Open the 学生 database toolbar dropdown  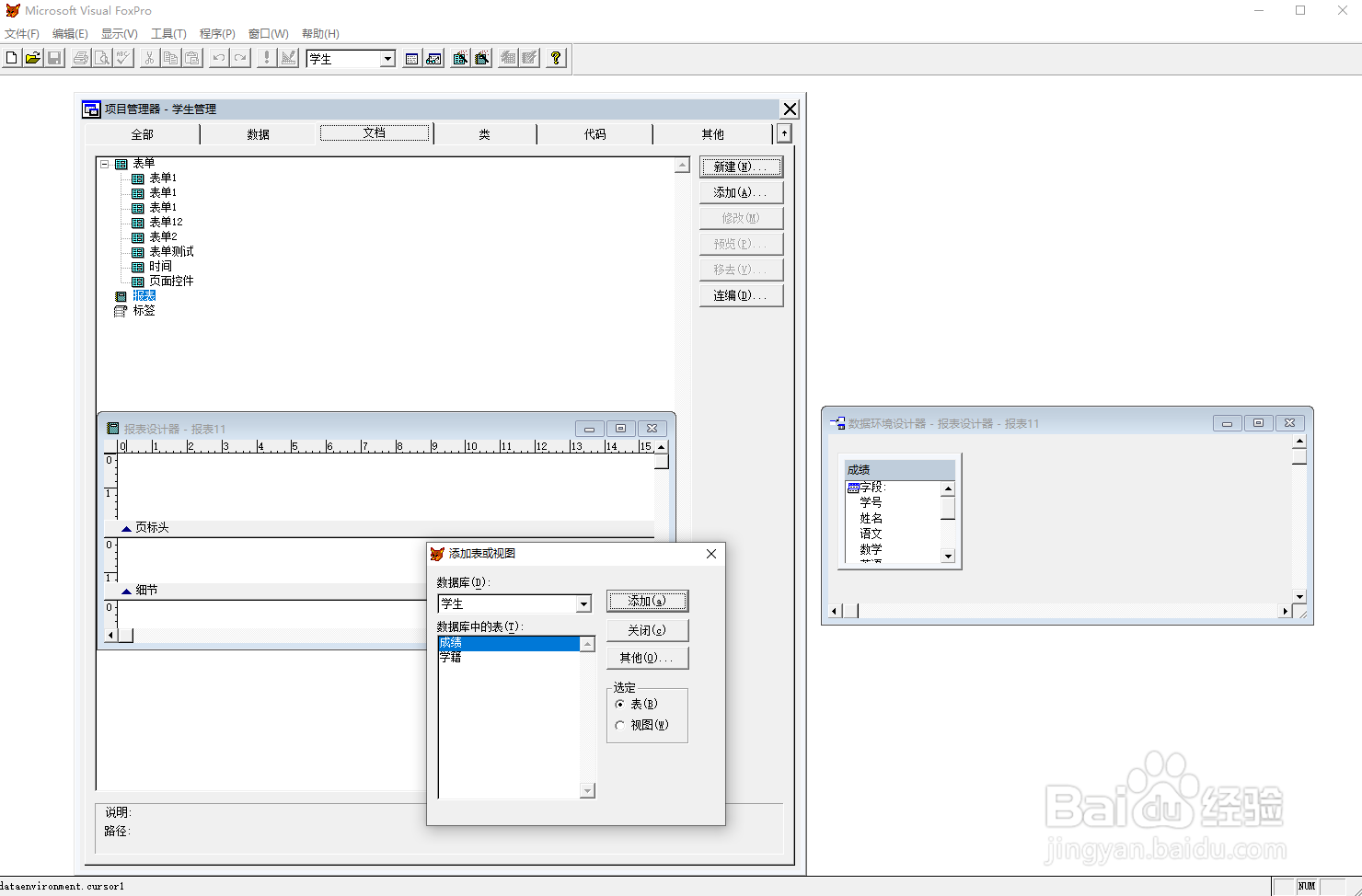point(387,59)
